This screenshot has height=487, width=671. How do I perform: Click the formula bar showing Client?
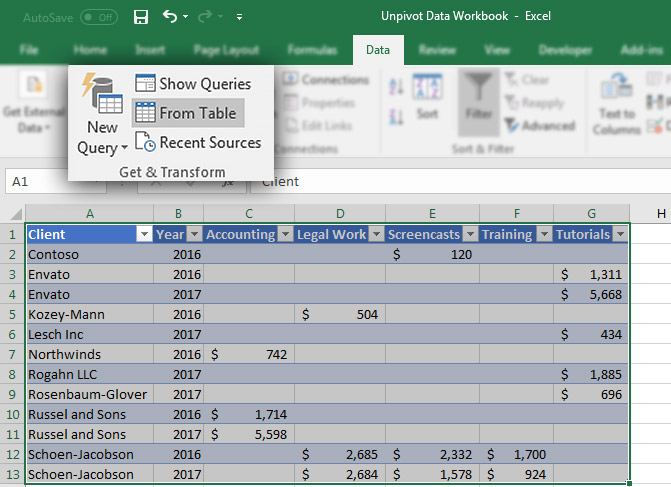coord(460,181)
